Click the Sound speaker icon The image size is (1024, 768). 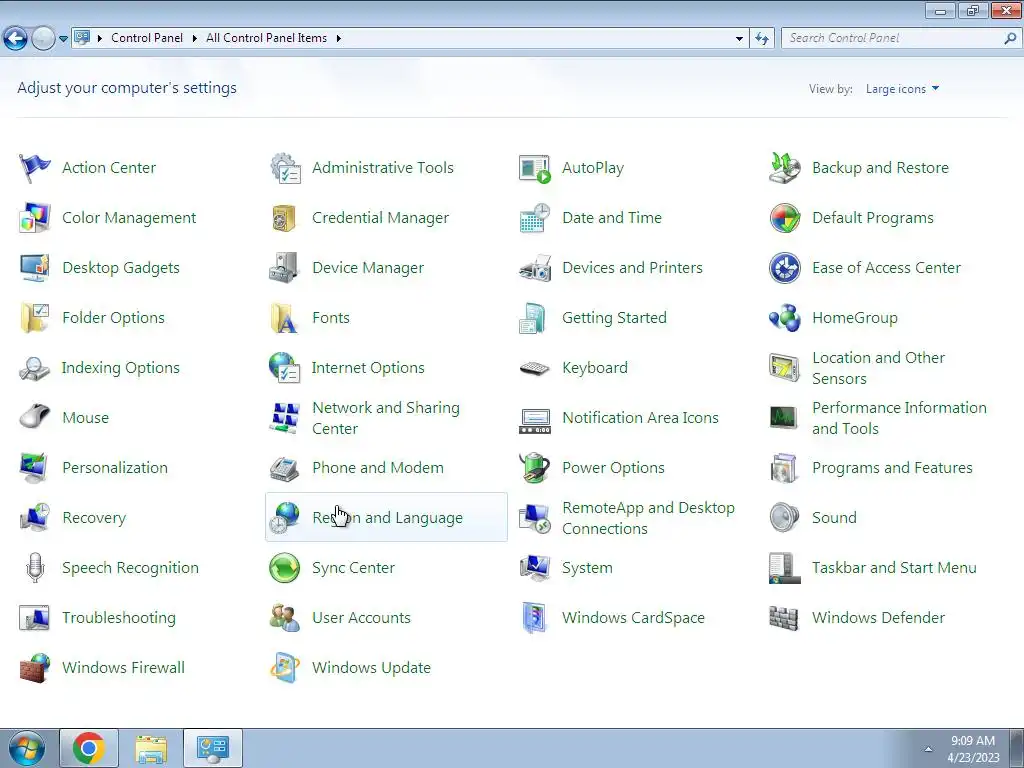[784, 518]
